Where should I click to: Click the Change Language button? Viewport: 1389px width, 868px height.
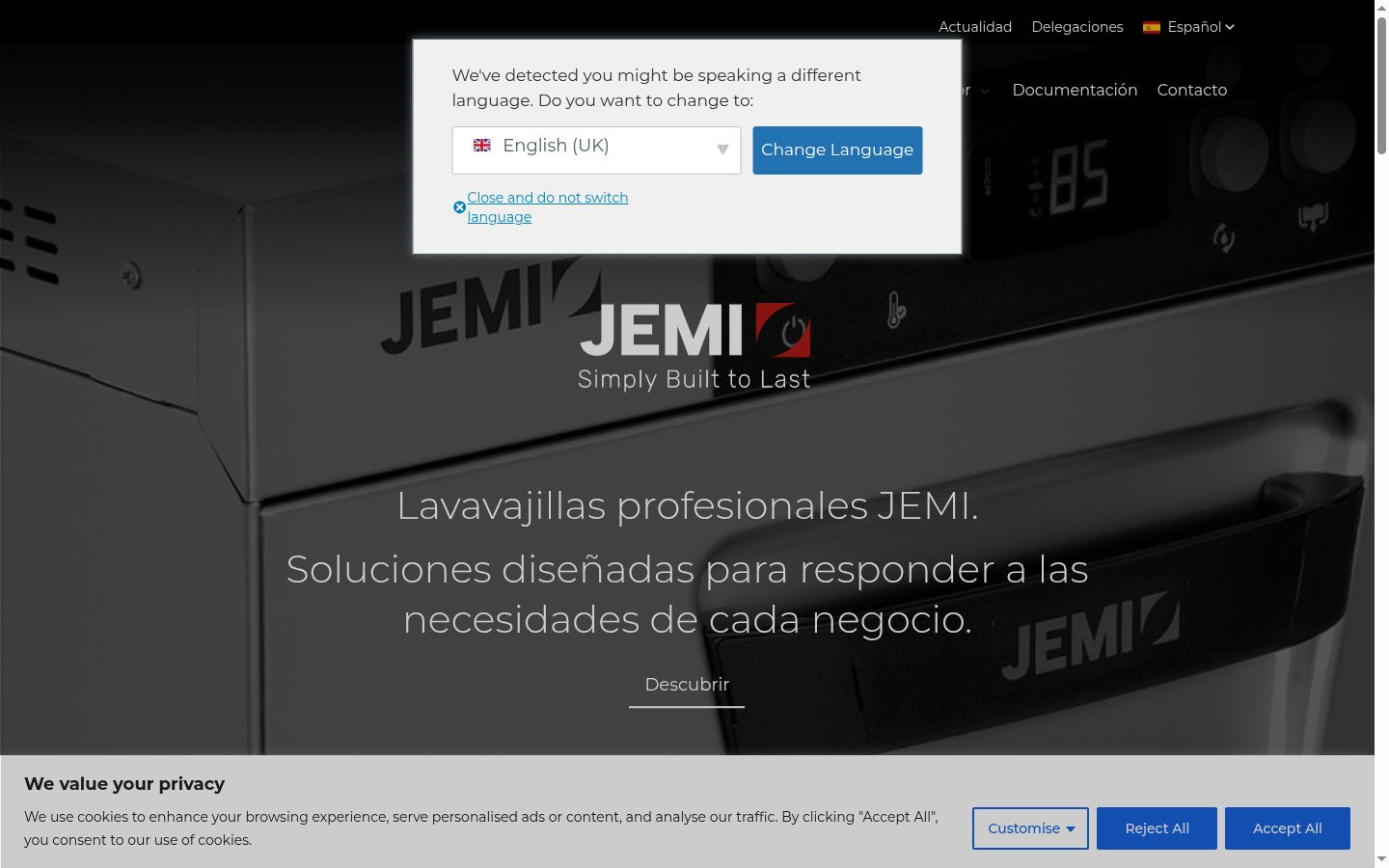(x=837, y=150)
